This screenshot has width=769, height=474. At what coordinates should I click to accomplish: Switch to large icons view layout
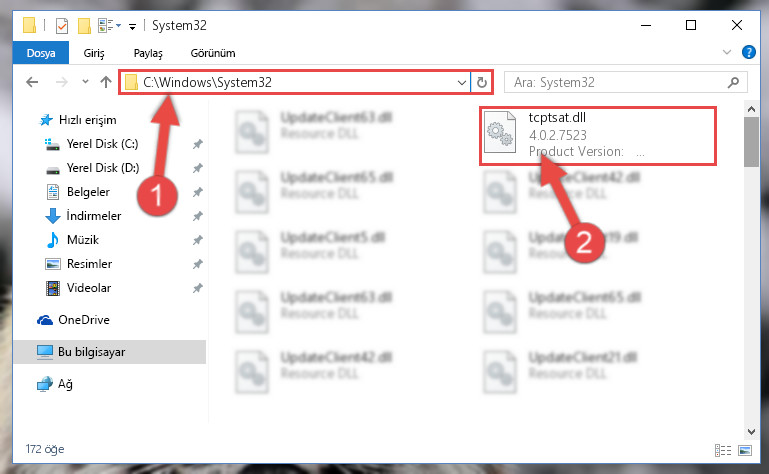click(745, 450)
